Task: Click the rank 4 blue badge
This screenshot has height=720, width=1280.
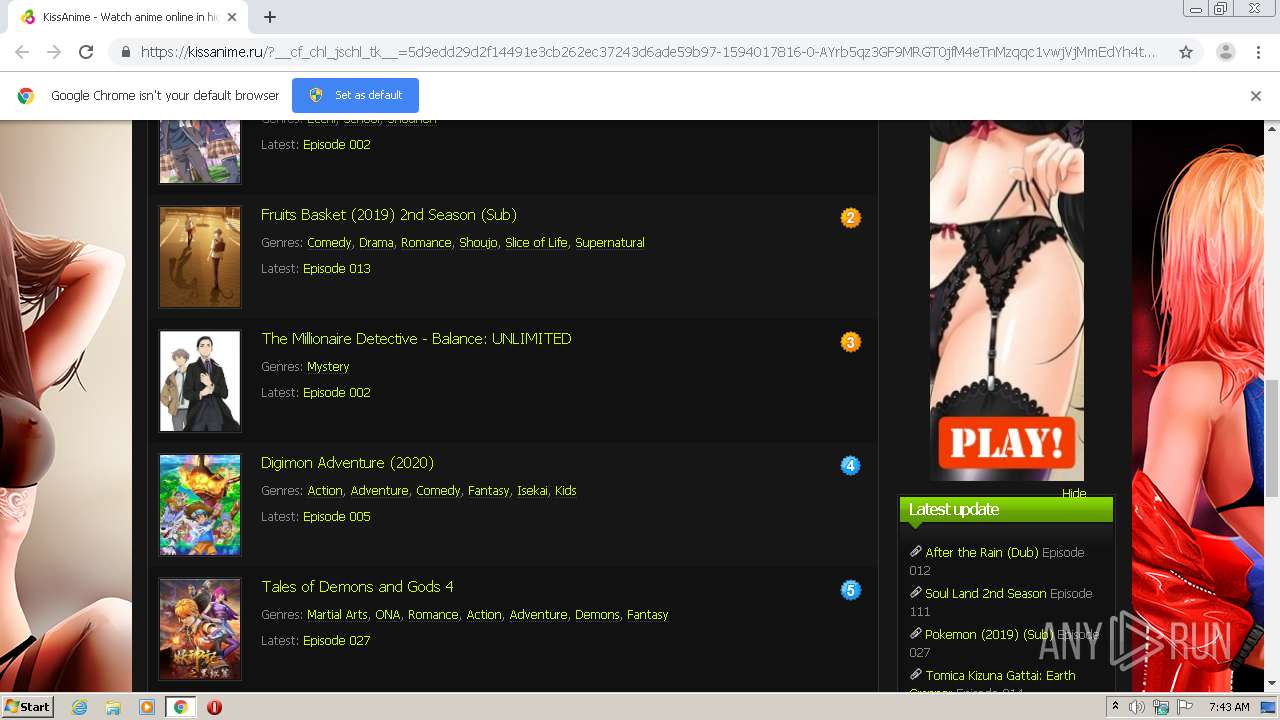Action: coord(850,466)
